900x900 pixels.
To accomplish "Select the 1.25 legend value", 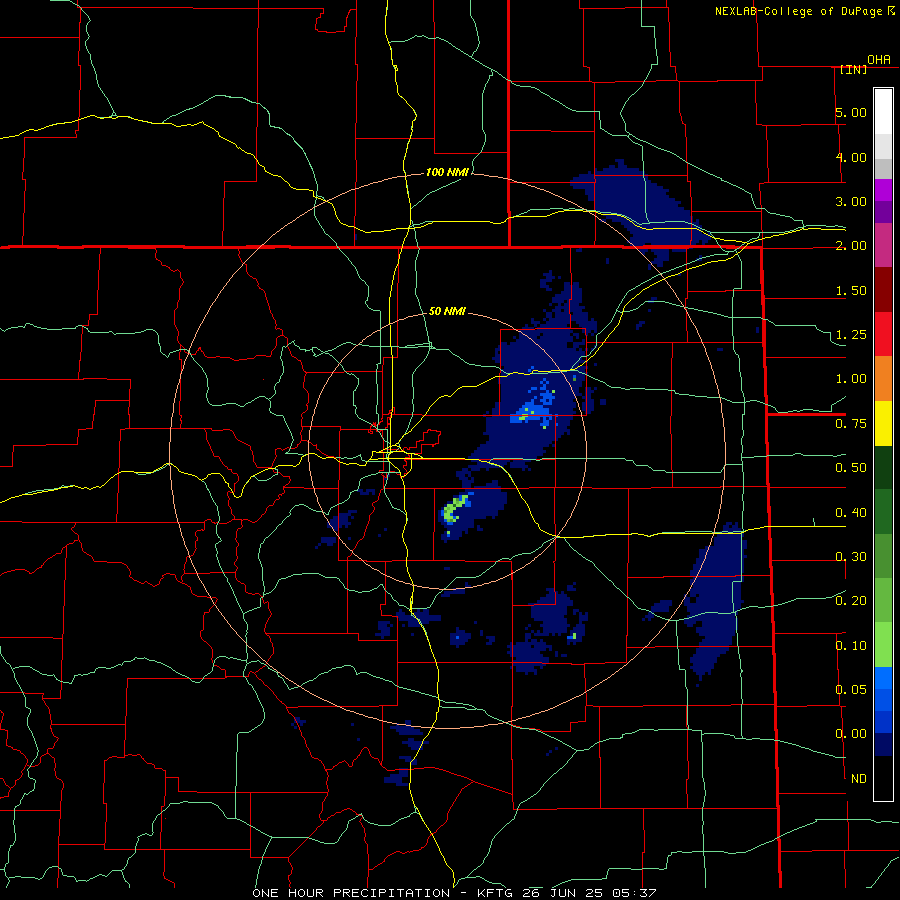I will pyautogui.click(x=851, y=335).
